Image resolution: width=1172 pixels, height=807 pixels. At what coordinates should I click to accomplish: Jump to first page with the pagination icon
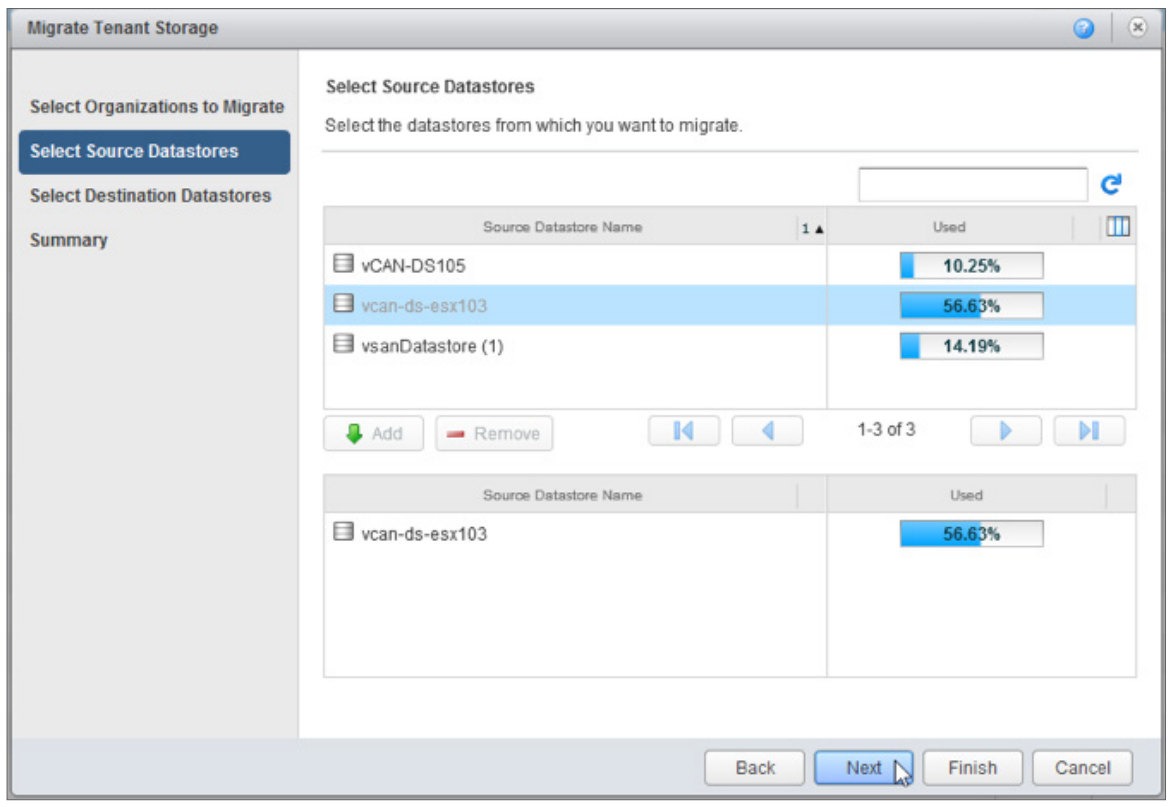[685, 430]
